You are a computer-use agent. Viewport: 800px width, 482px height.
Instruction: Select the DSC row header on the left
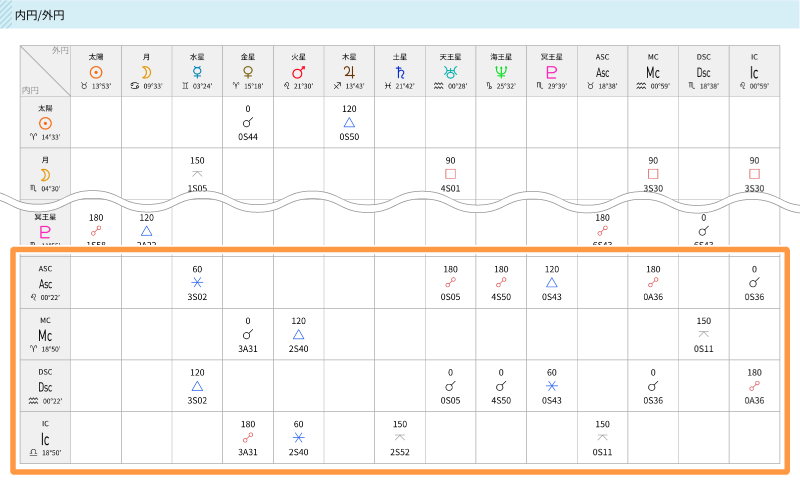[45, 386]
